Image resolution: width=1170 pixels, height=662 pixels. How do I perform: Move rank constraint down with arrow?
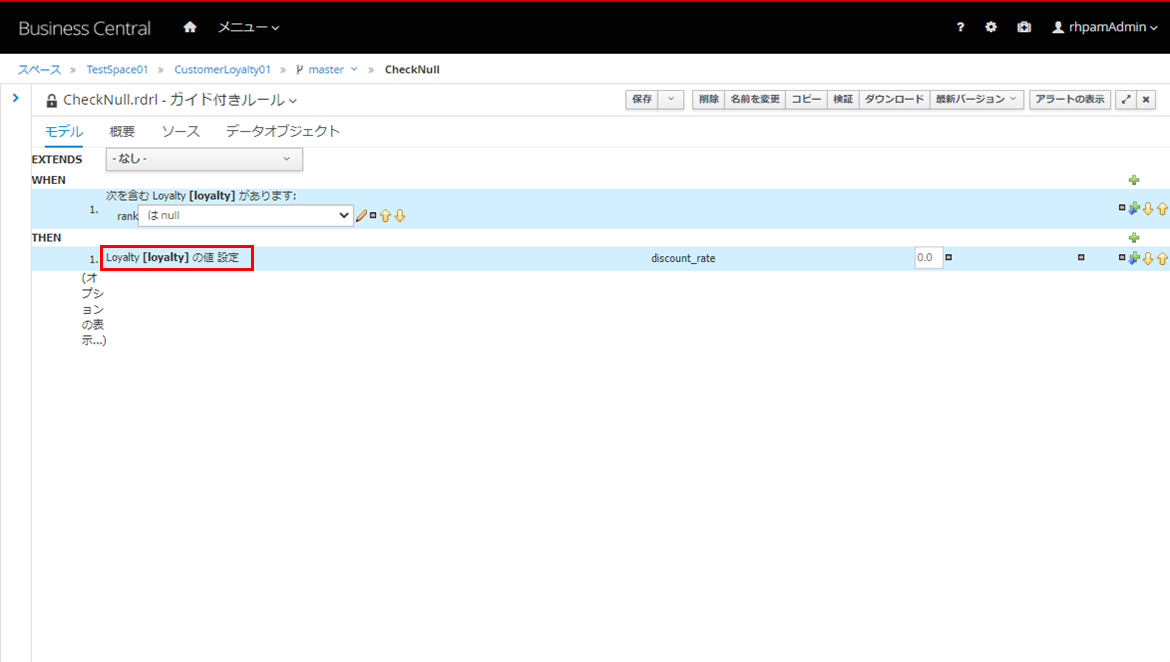(x=400, y=216)
